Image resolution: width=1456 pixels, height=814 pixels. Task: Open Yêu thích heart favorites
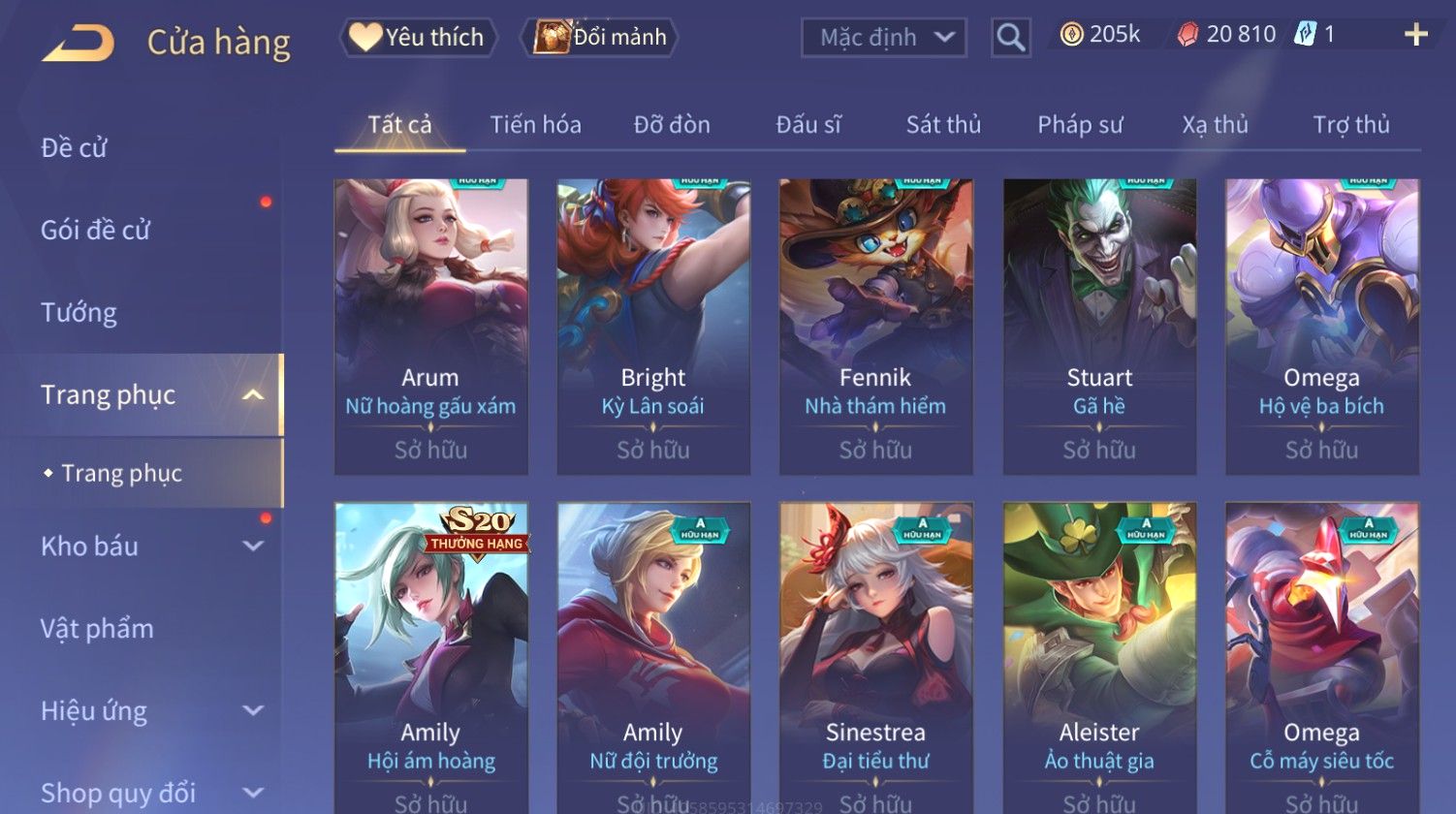[x=418, y=37]
